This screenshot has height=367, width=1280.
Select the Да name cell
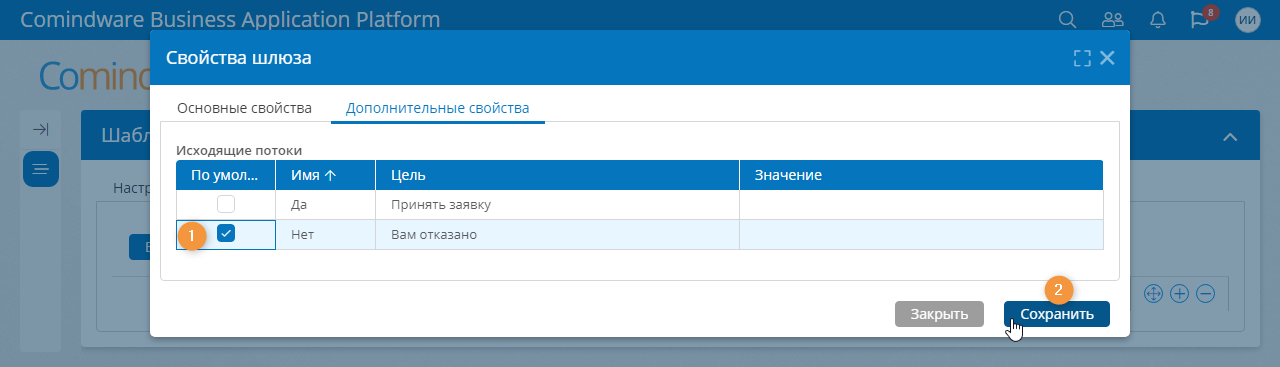click(325, 205)
